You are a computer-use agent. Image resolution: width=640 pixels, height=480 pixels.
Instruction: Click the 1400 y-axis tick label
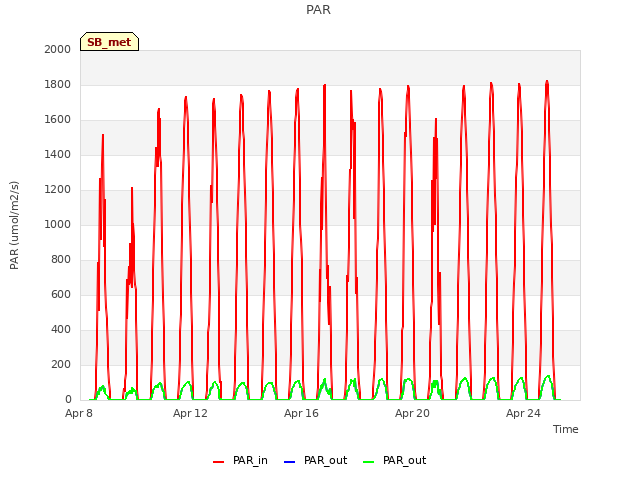pos(58,154)
